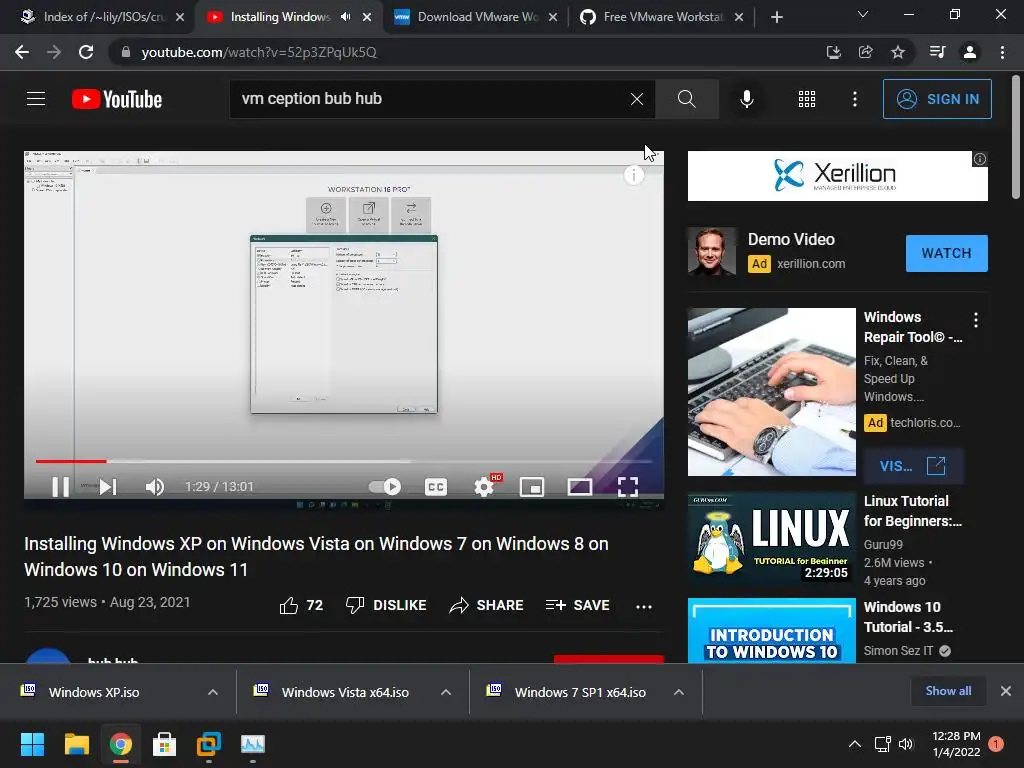
Task: Skip to the next video
Action: pos(108,487)
